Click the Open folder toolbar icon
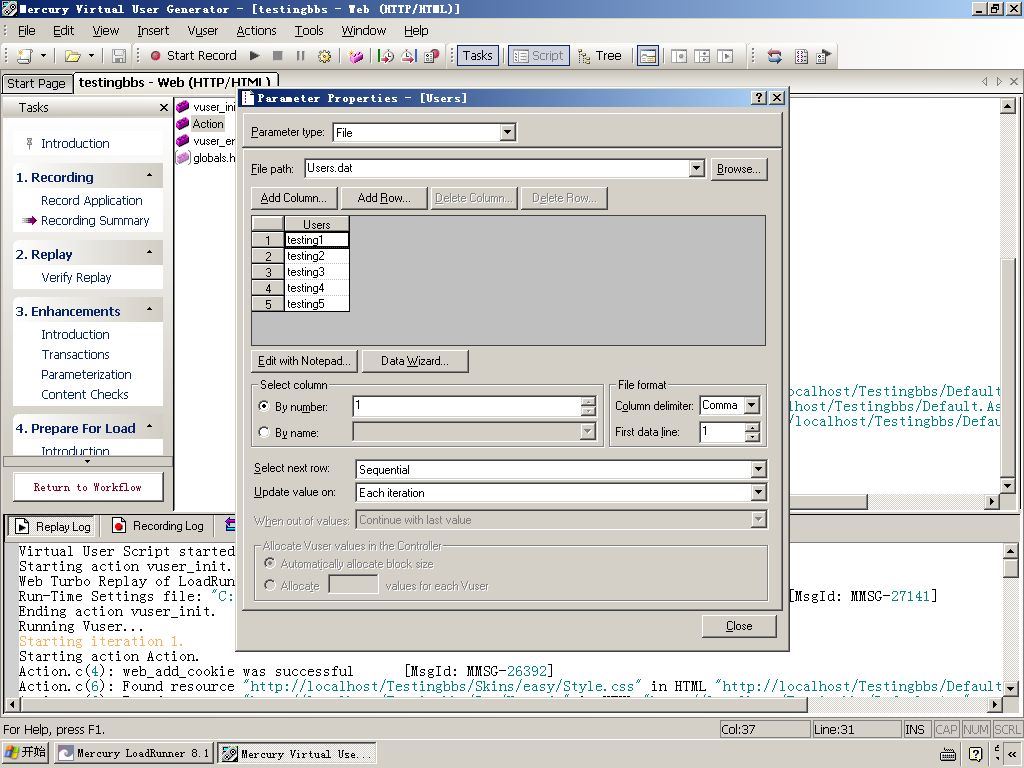Screen dimensions: 1024x768 [x=72, y=56]
